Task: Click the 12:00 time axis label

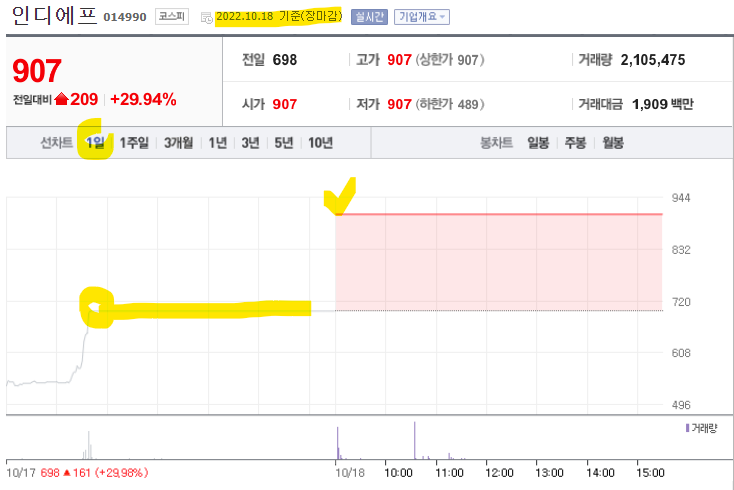Action: tap(499, 473)
